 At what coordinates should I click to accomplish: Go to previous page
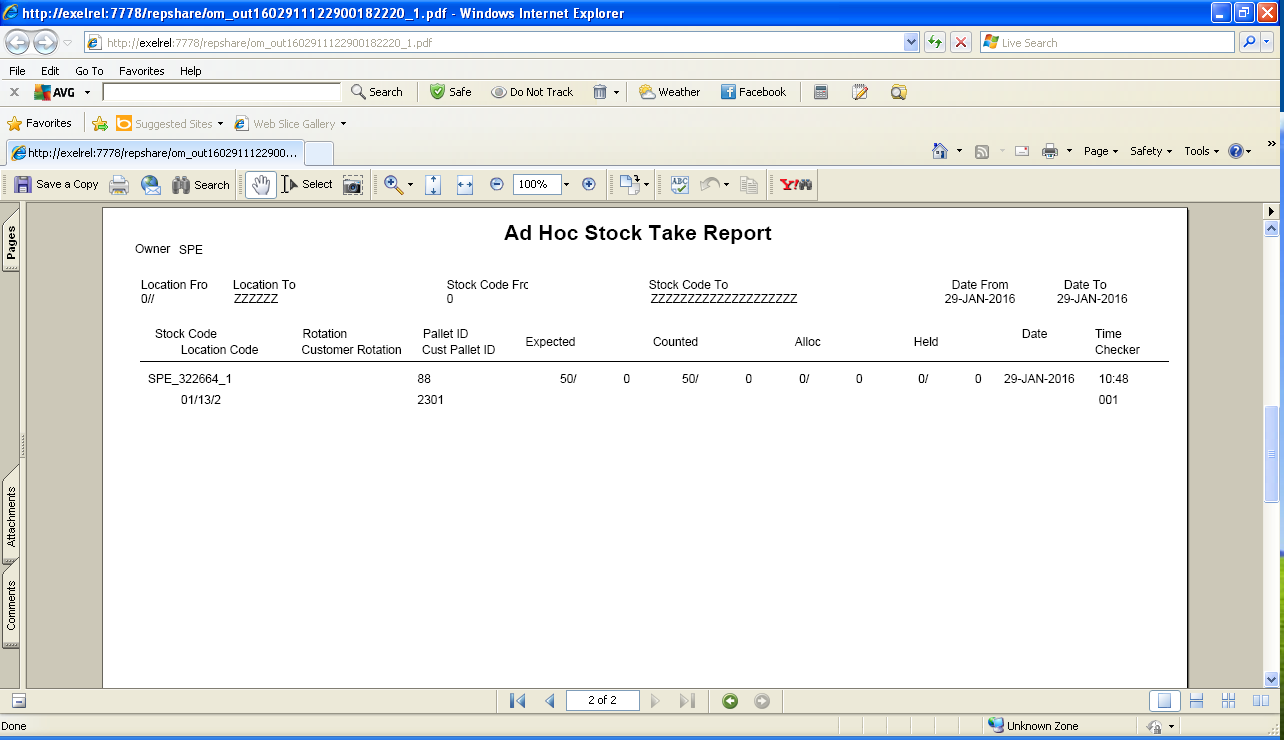(x=549, y=701)
